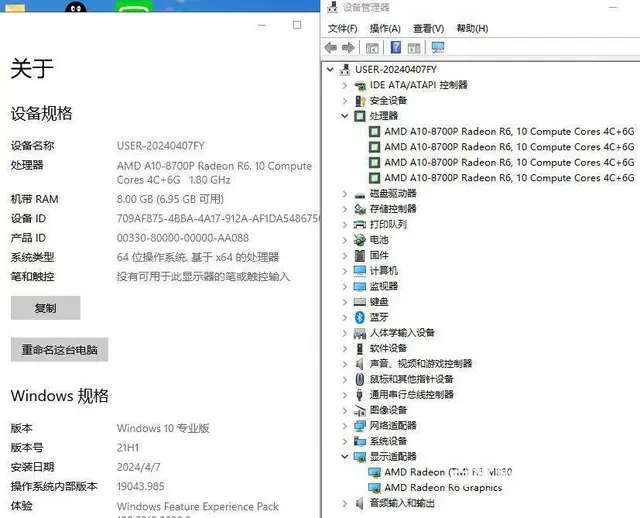Image resolution: width=640 pixels, height=518 pixels.
Task: Expand the 电池 node
Action: point(344,240)
